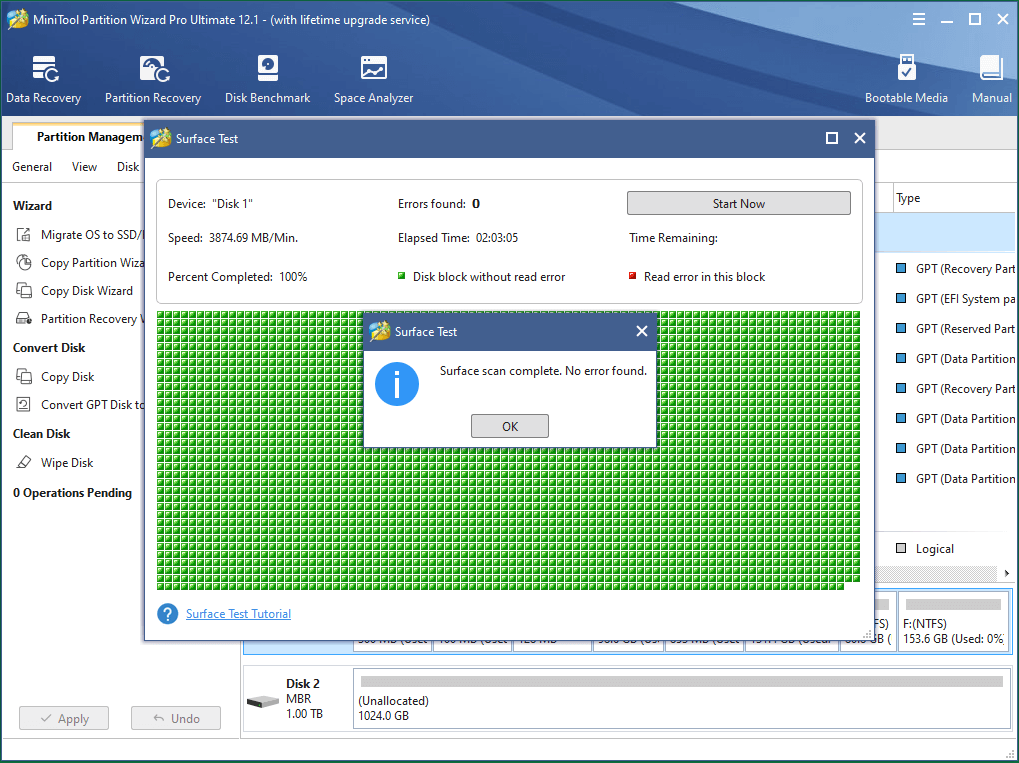Open the Surface Test Tutorial link

[x=238, y=614]
